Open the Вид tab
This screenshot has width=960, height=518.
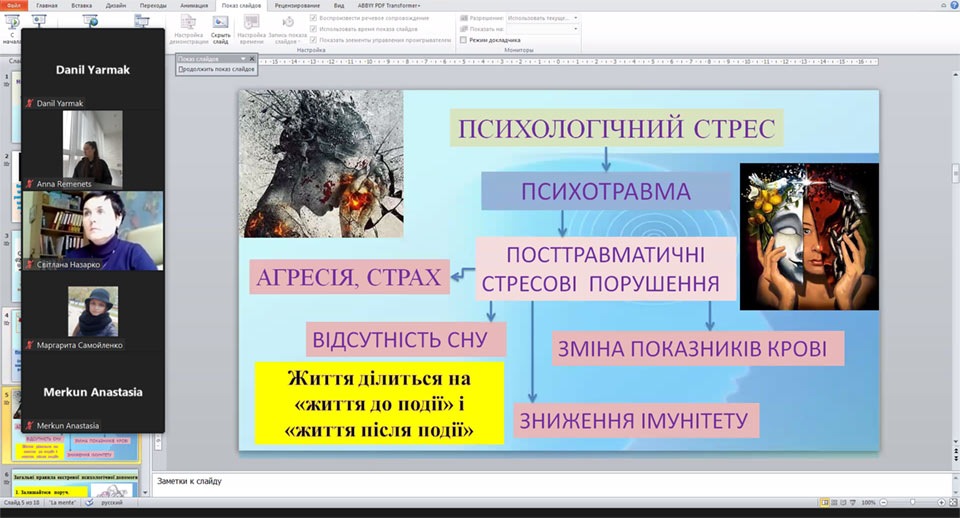pos(339,6)
